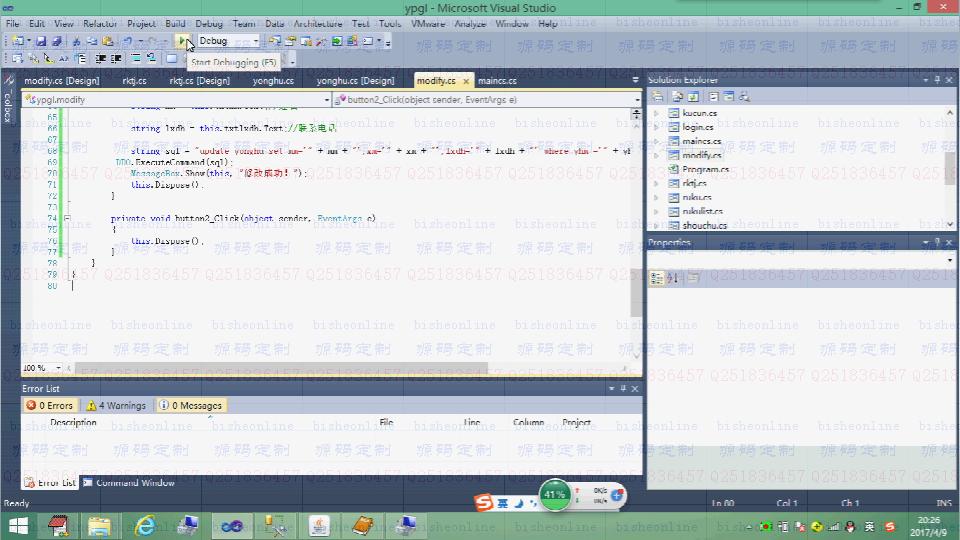Open the Build menu

point(175,24)
